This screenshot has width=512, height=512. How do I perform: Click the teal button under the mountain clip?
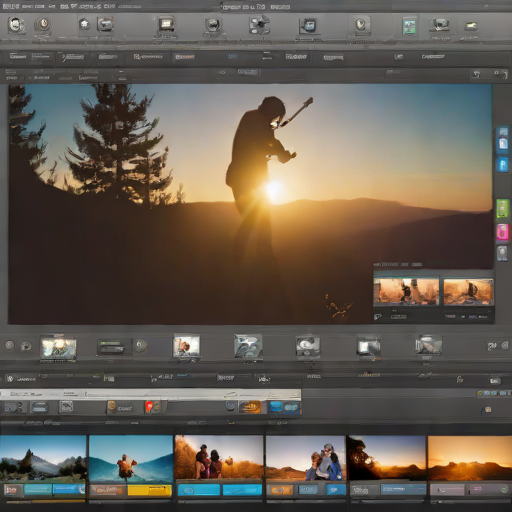click(38, 489)
